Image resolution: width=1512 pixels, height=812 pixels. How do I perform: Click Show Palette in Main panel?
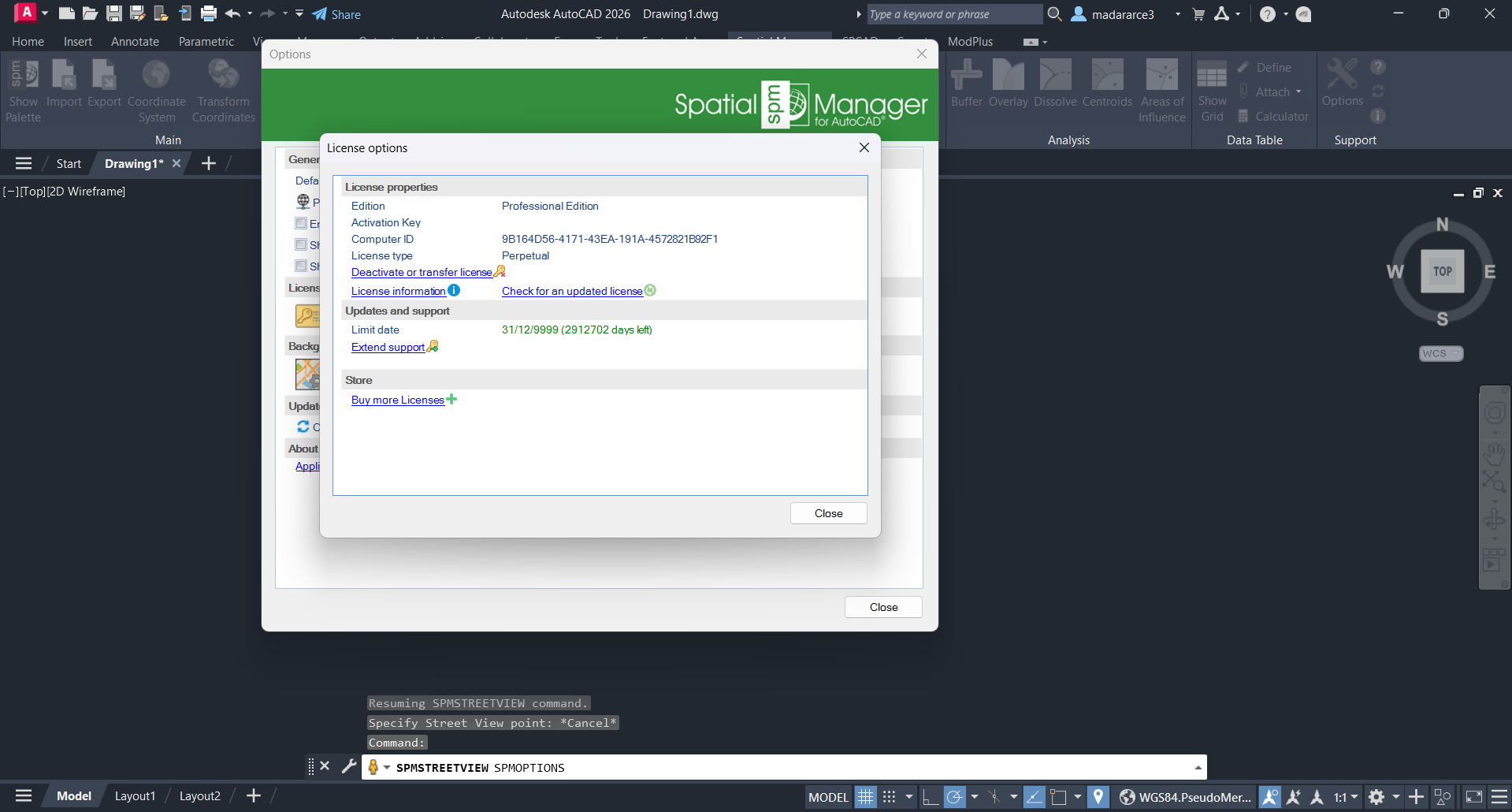(24, 91)
